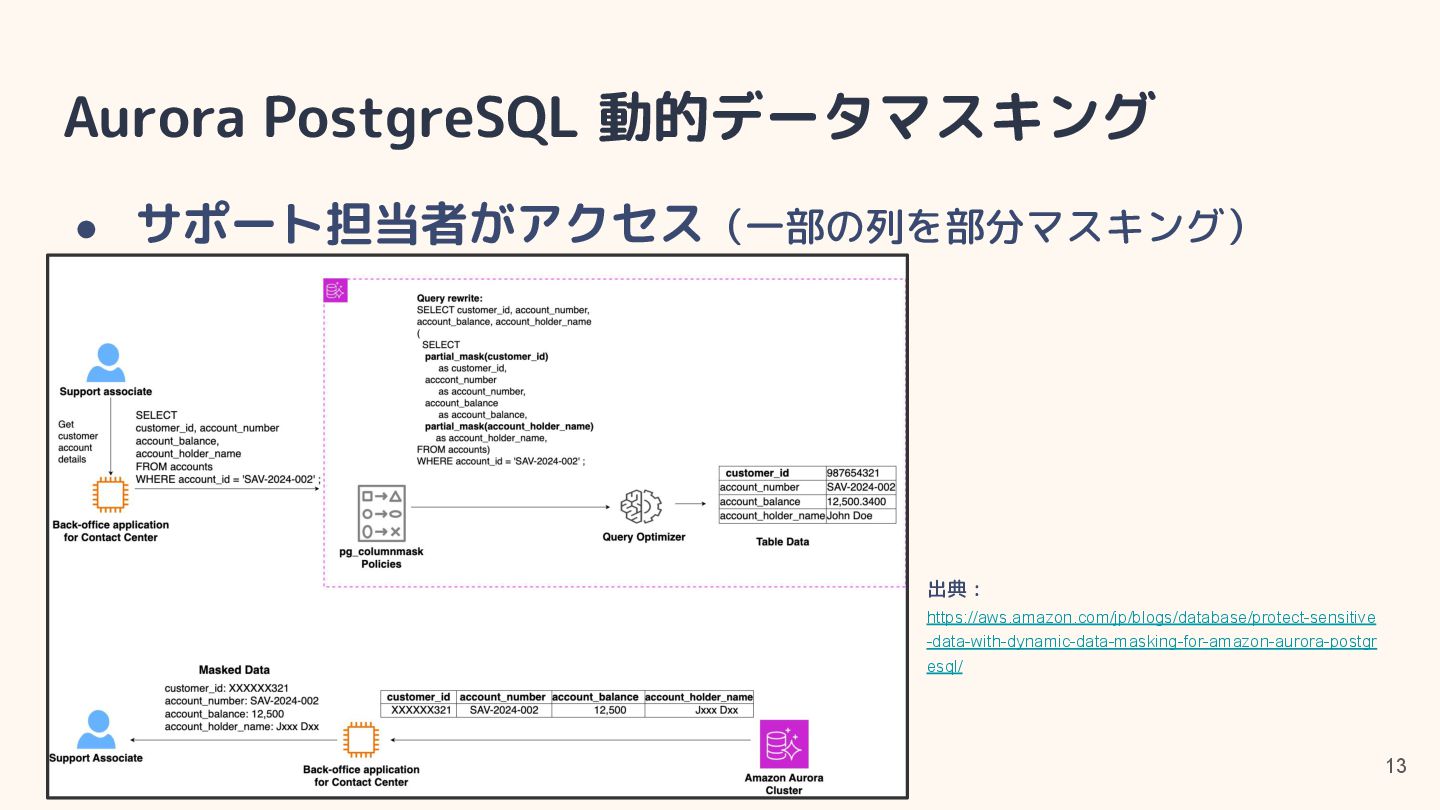Click masked text customer_id: XXXXXX321

(x=227, y=688)
